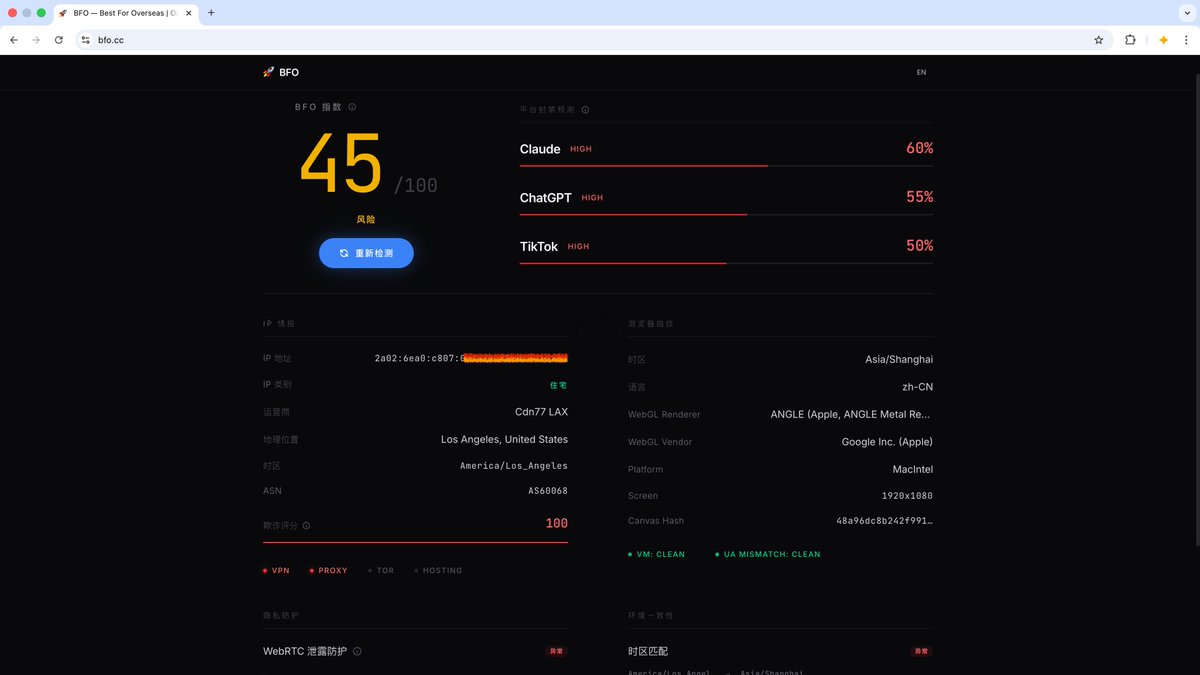The width and height of the screenshot is (1200, 675).
Task: Click the ChatGPT platform label
Action: tap(545, 198)
